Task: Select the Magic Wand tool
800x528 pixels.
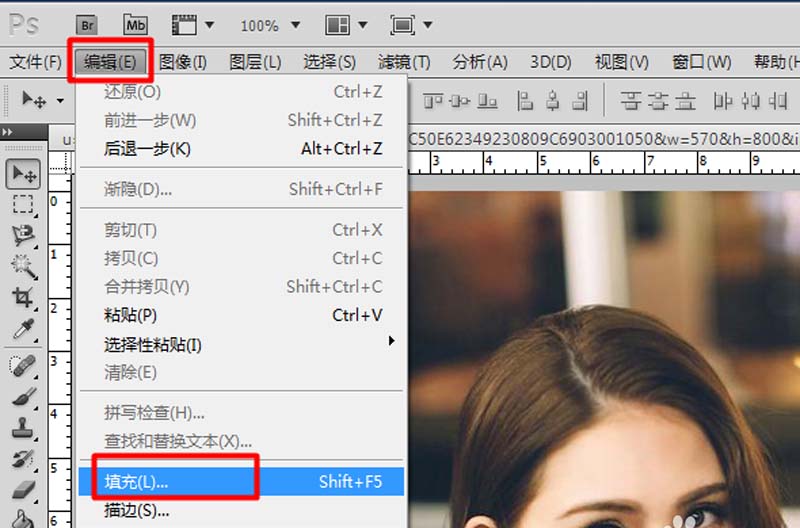Action: [x=23, y=265]
